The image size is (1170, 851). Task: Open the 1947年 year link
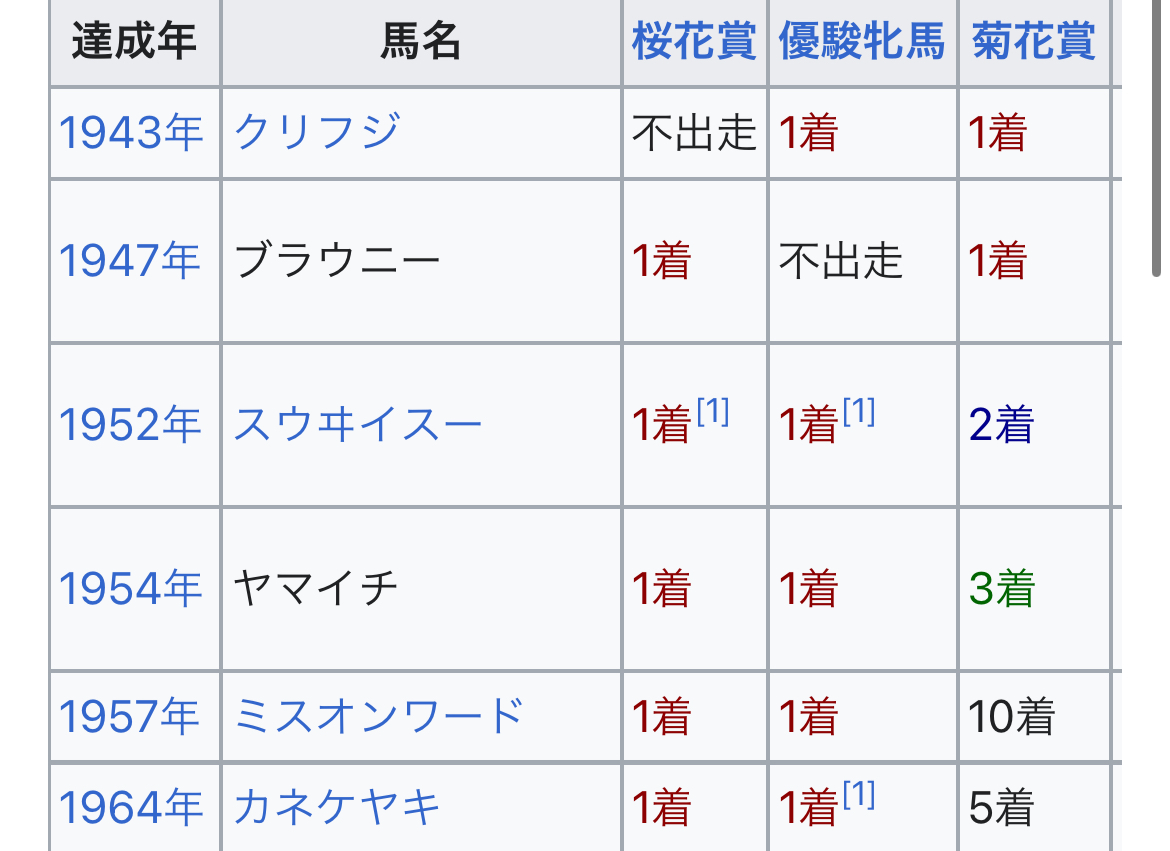[x=130, y=261]
